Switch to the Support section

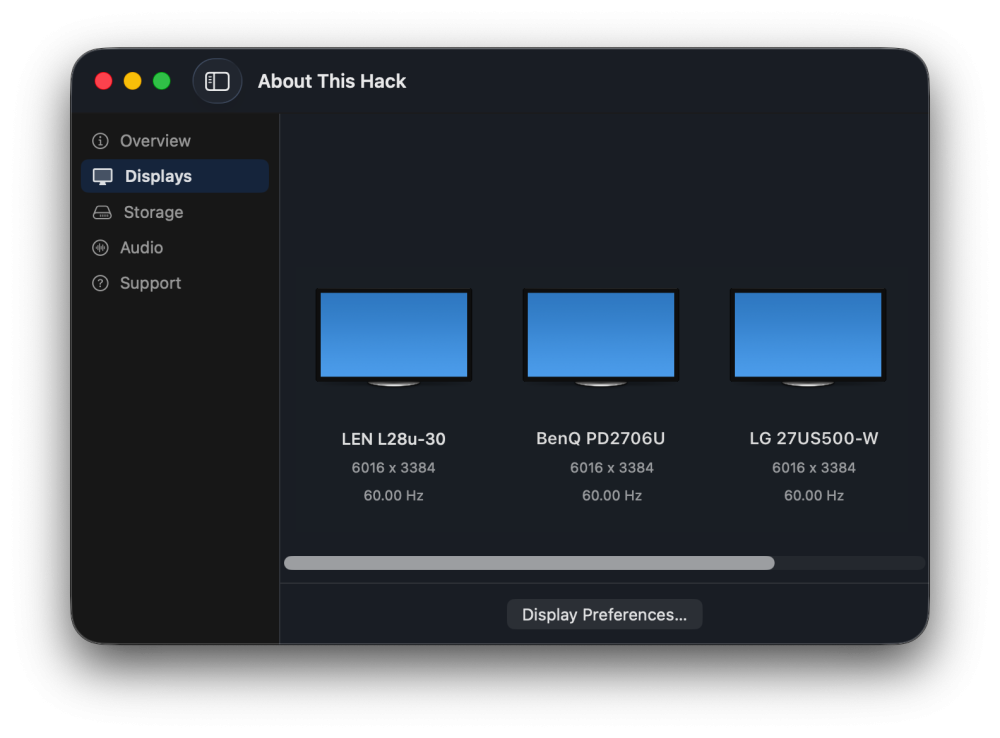[175, 283]
